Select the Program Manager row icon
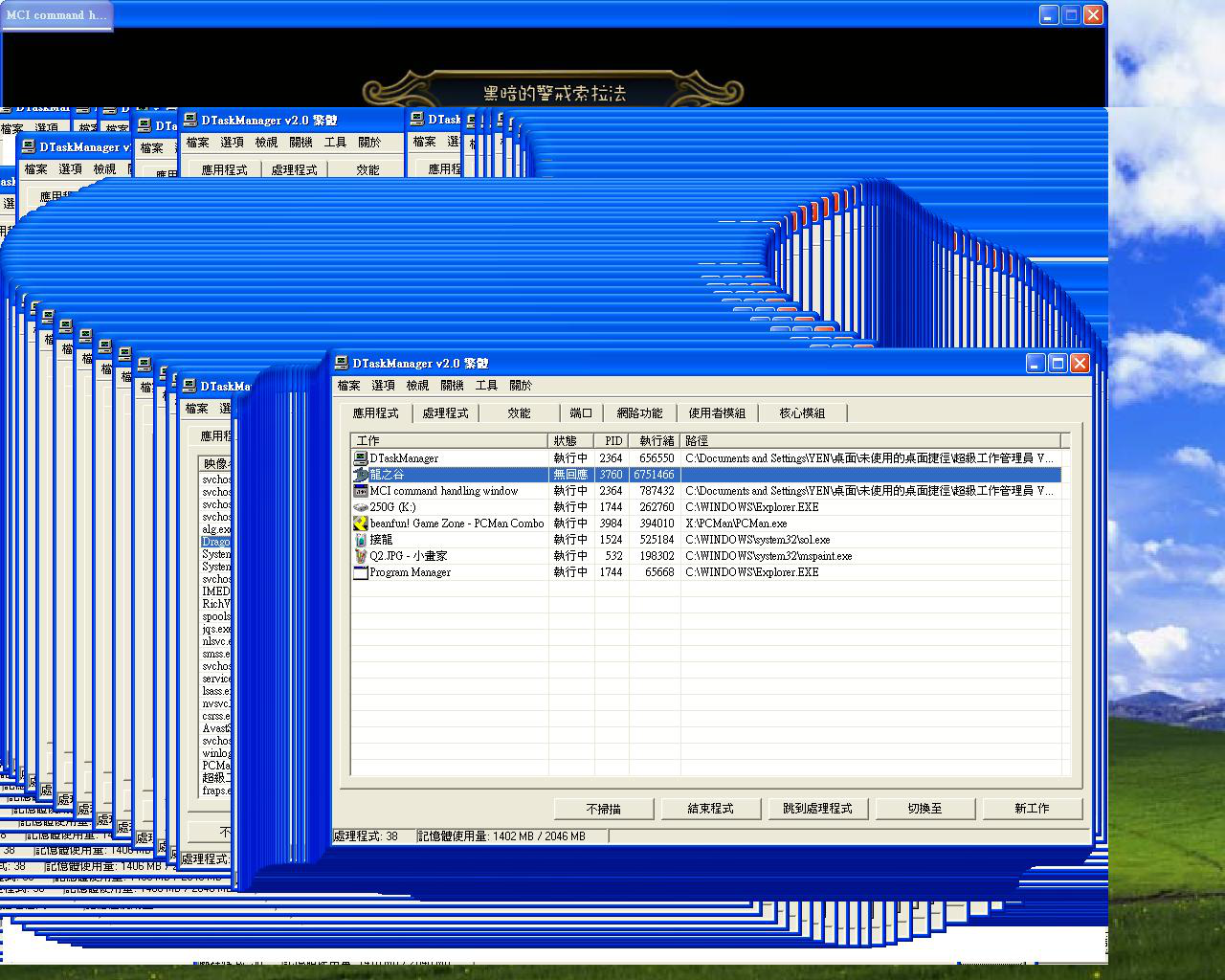The height and width of the screenshot is (980, 1225). point(361,572)
